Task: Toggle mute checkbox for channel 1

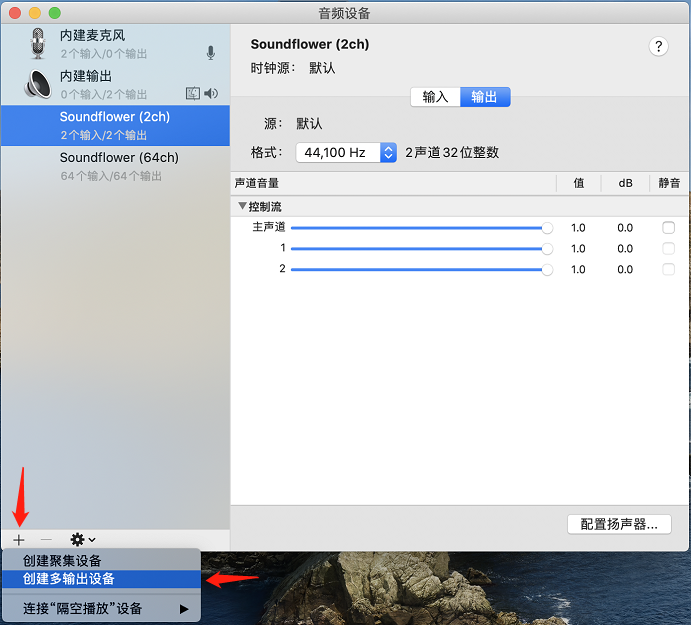Action: [x=669, y=248]
